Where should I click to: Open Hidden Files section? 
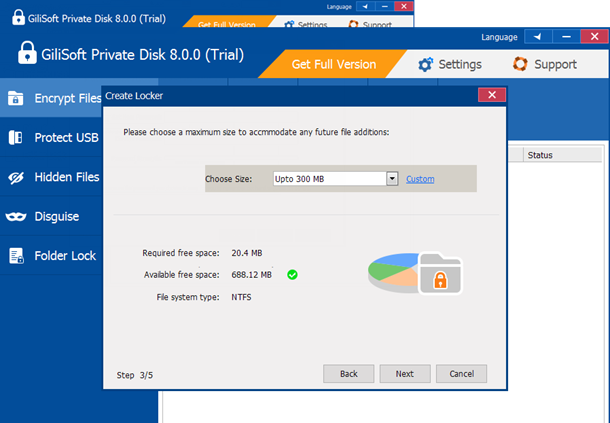[x=51, y=177]
